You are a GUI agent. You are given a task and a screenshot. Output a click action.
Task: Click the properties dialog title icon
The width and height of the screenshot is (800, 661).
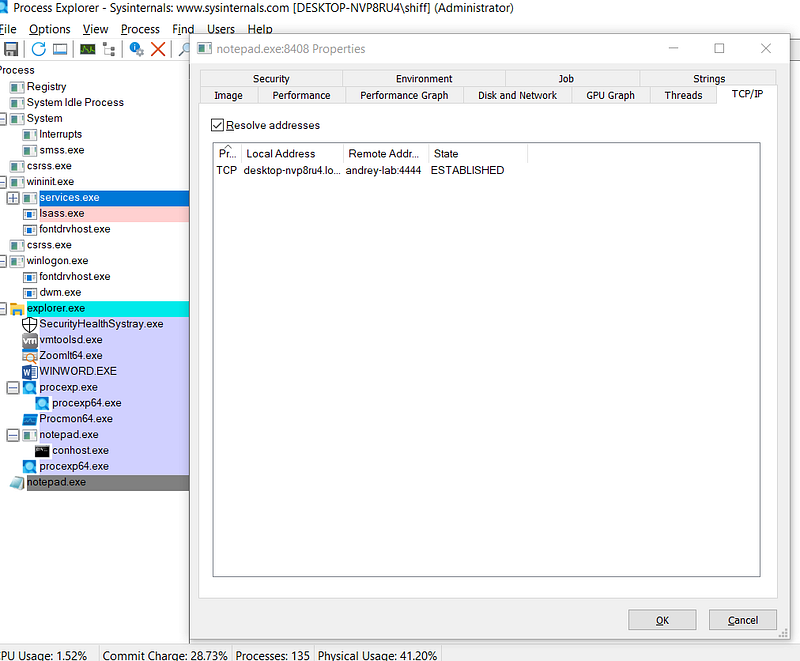(205, 48)
